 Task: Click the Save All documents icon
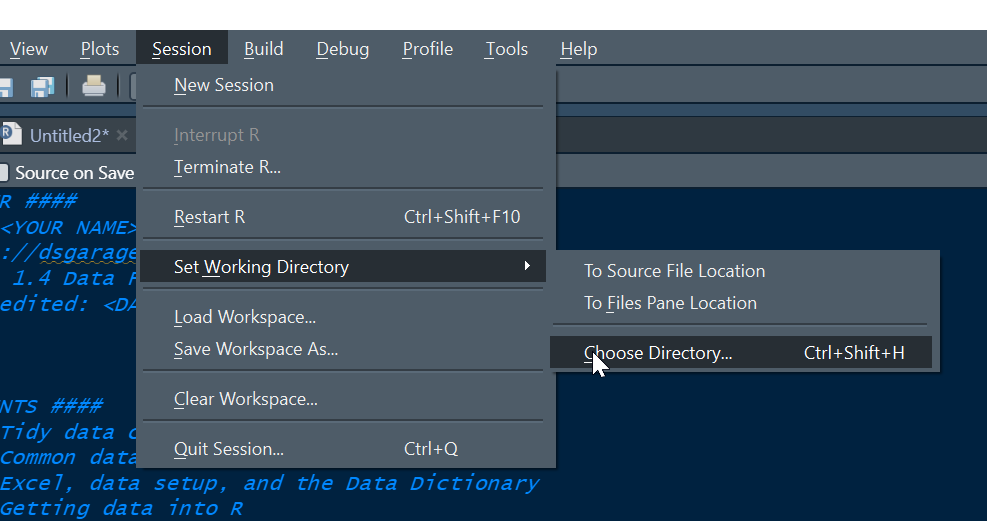click(42, 87)
